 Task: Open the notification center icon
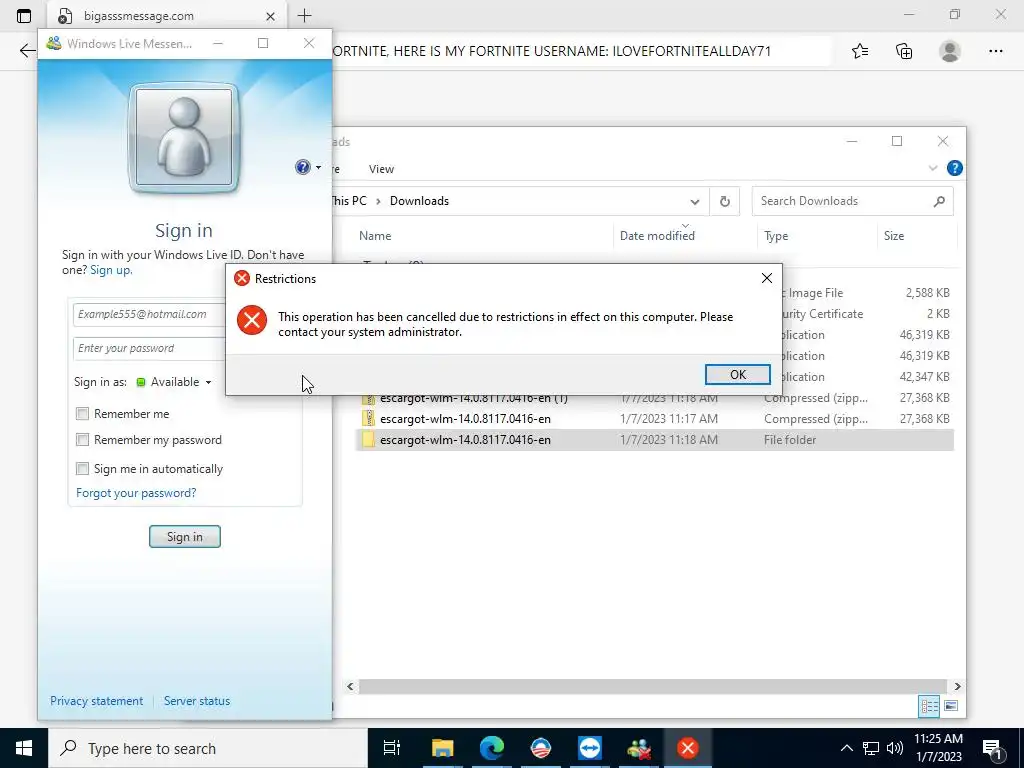(x=993, y=749)
